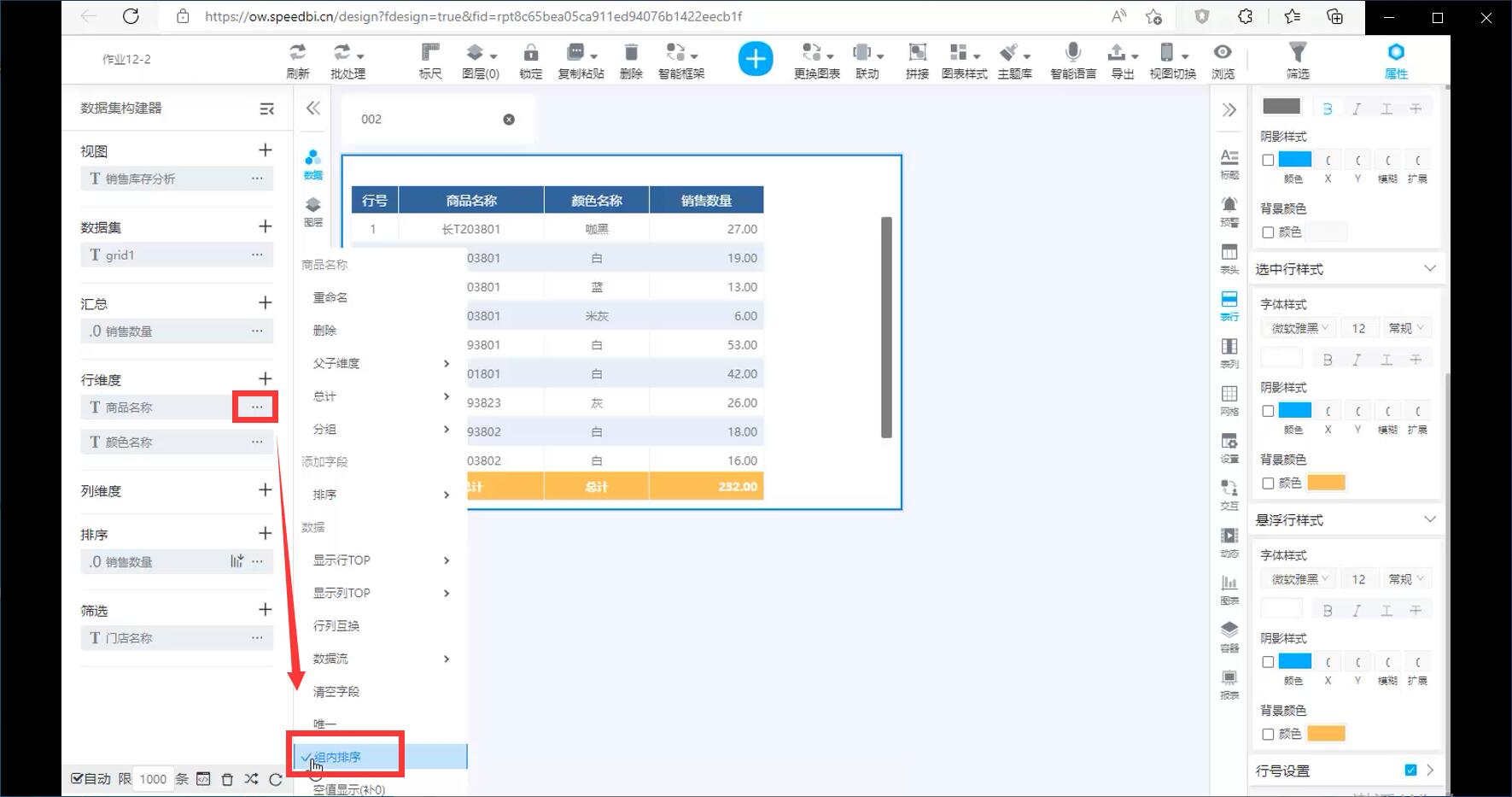Click the 锁定 lock icon
Viewport: 1512px width, 797px height.
pyautogui.click(x=530, y=53)
